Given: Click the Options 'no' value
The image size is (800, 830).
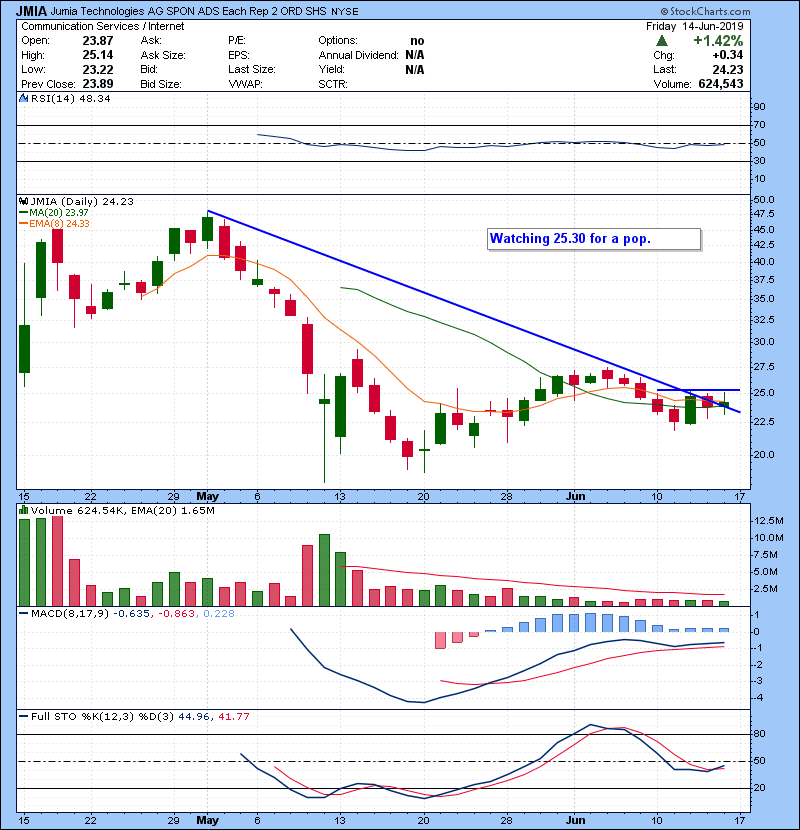Looking at the screenshot, I should (417, 41).
